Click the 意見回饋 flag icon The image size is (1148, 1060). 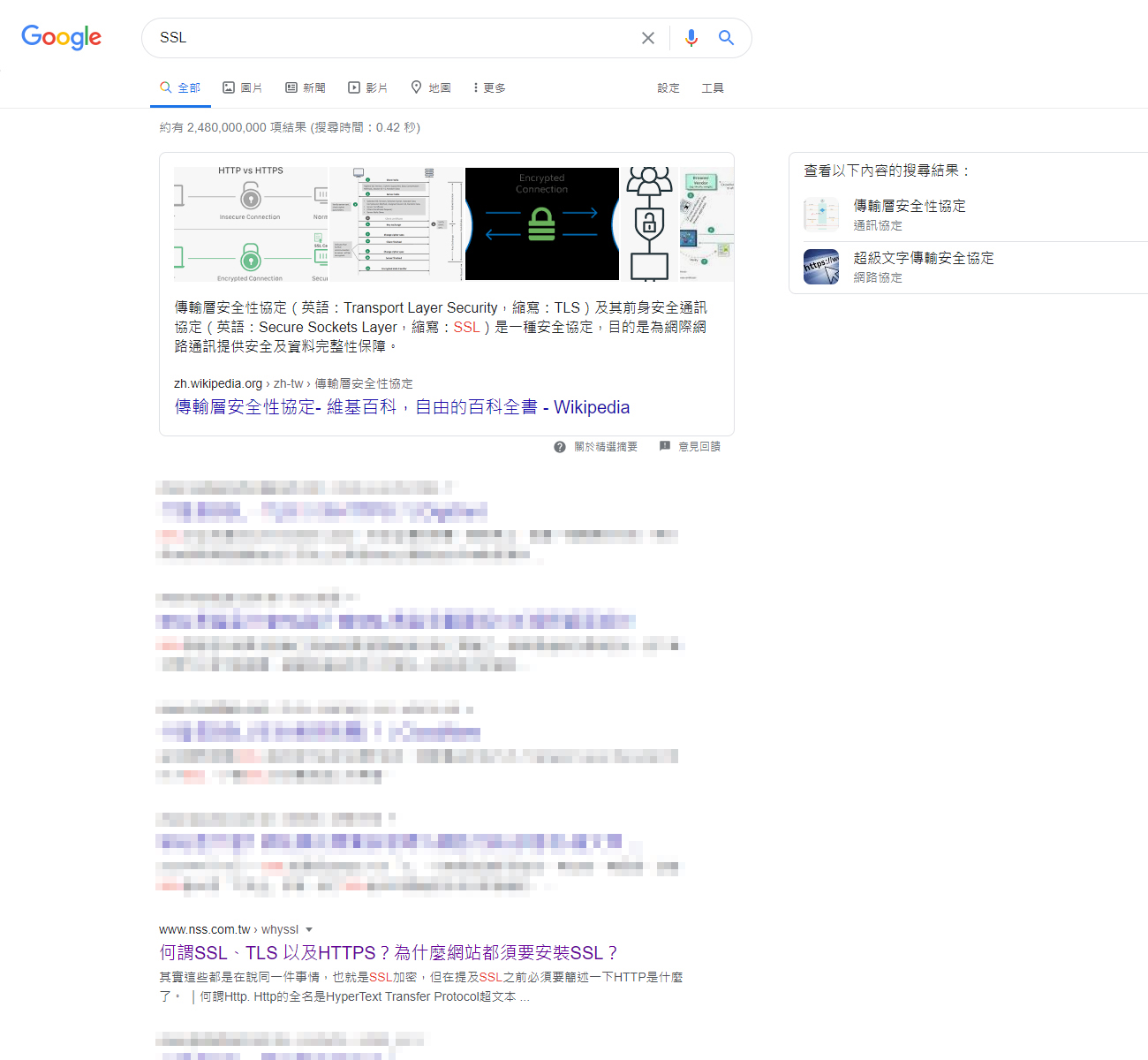665,447
